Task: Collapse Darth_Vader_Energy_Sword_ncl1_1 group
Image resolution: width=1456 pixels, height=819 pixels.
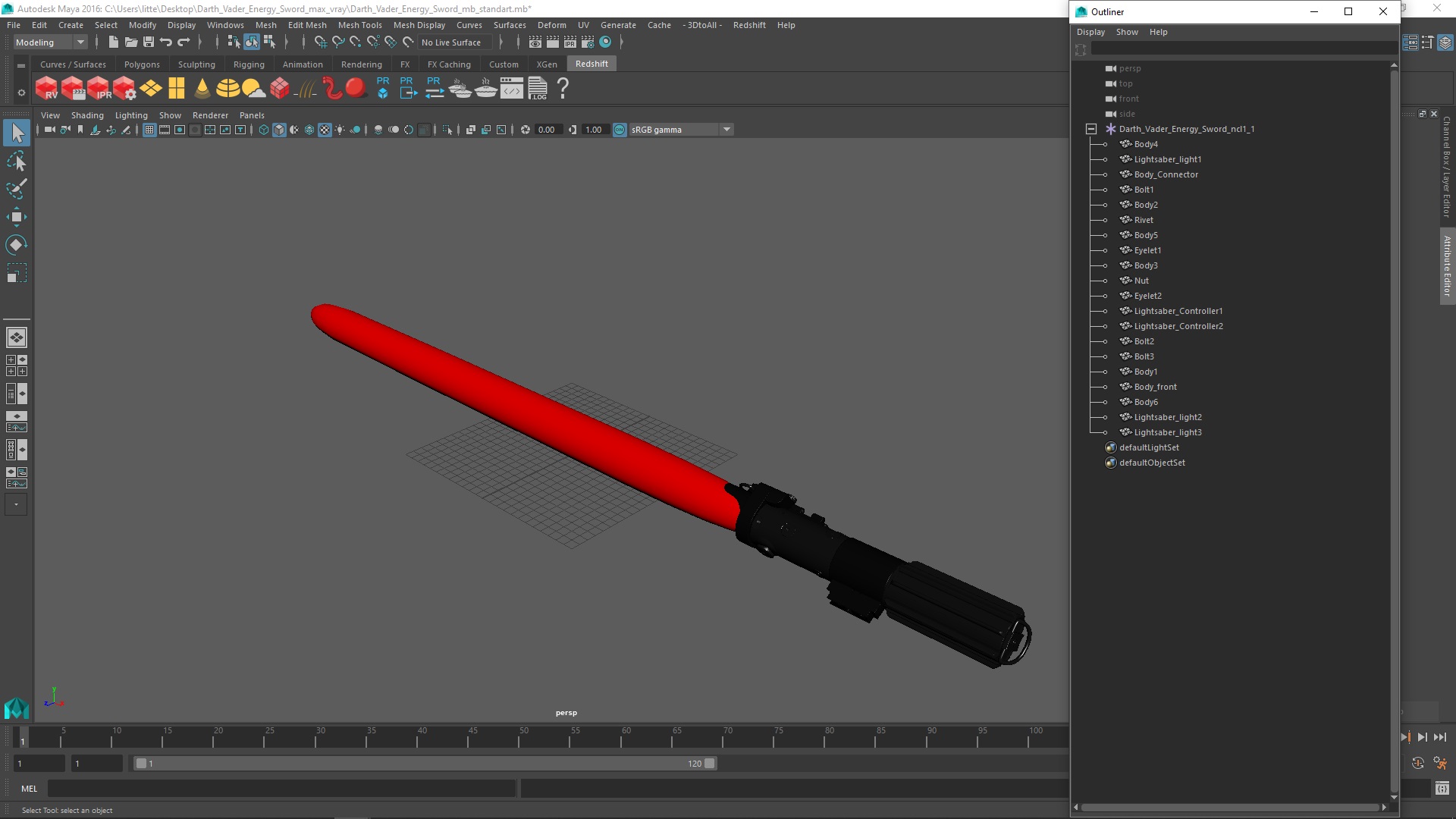Action: [x=1091, y=129]
